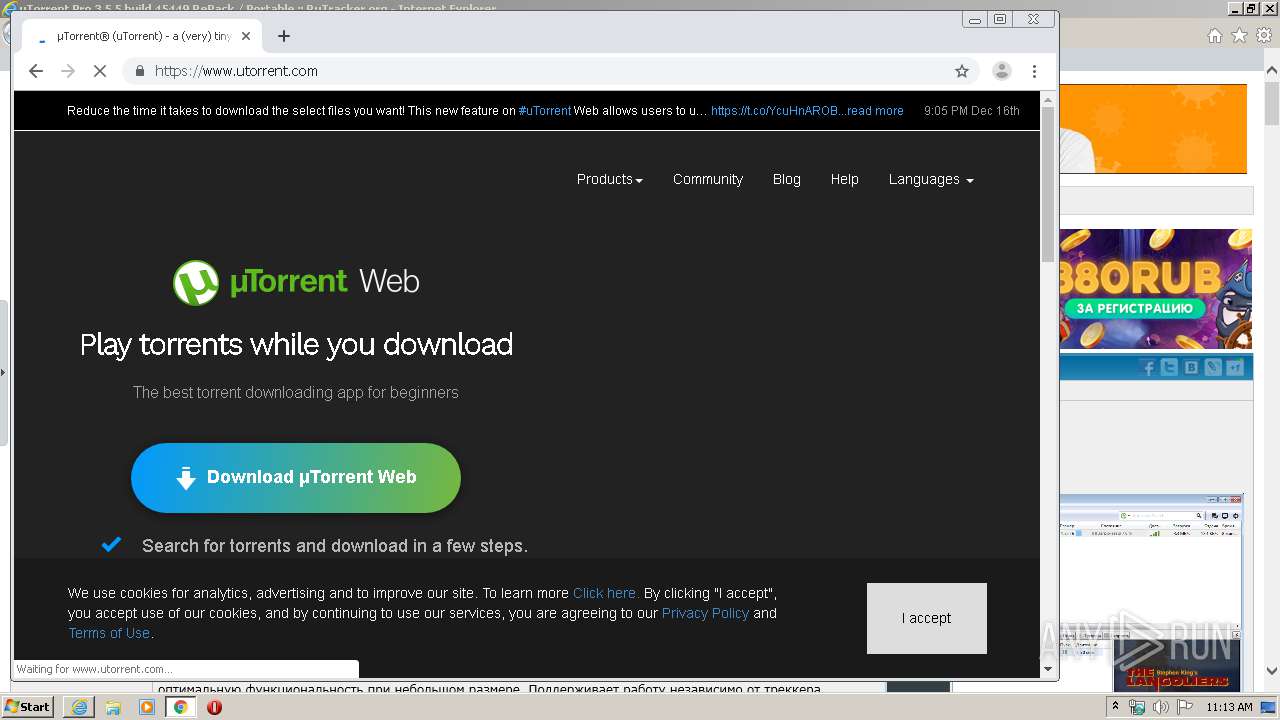Screen dimensions: 1280x720
Task: Click the heading Play torrents while you download
Action: point(296,345)
